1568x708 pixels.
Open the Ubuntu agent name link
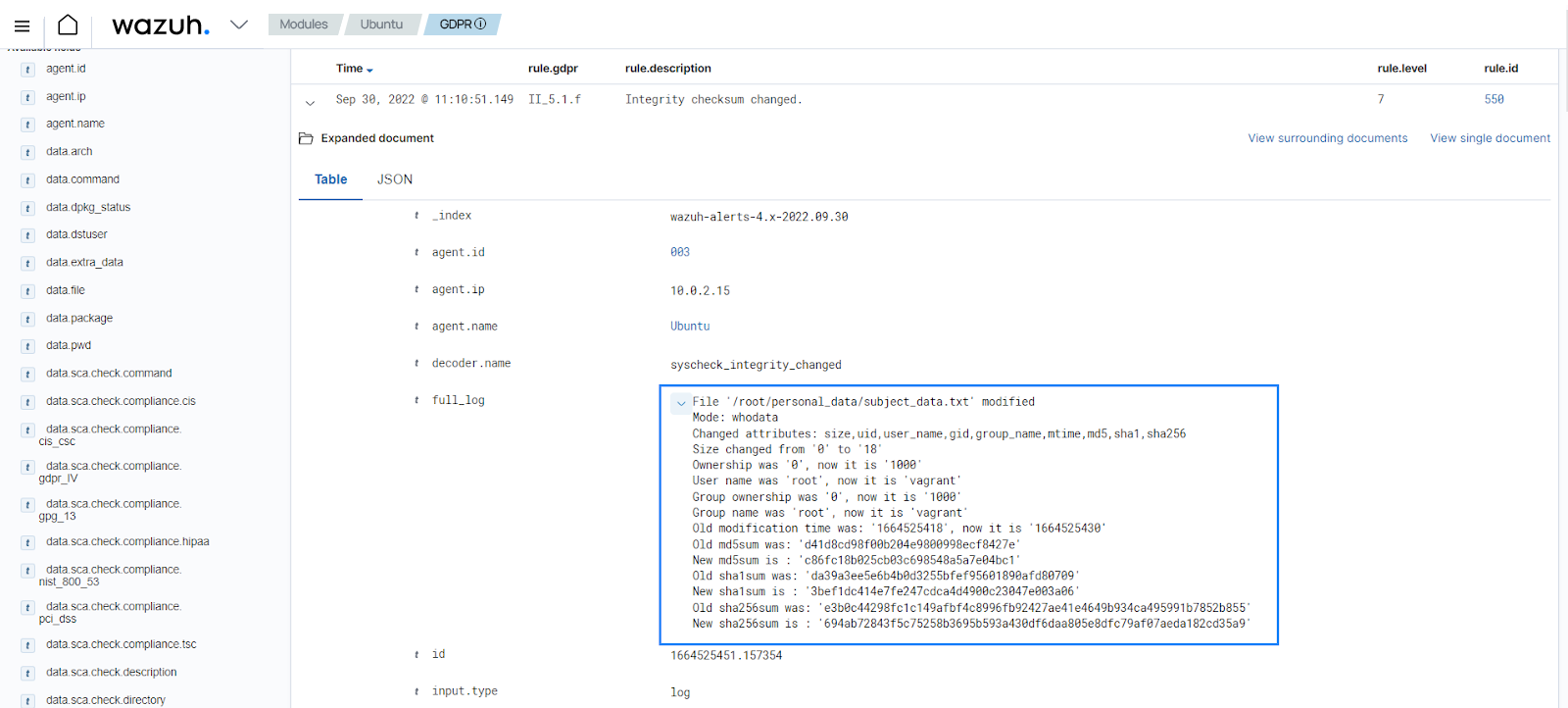tap(690, 327)
